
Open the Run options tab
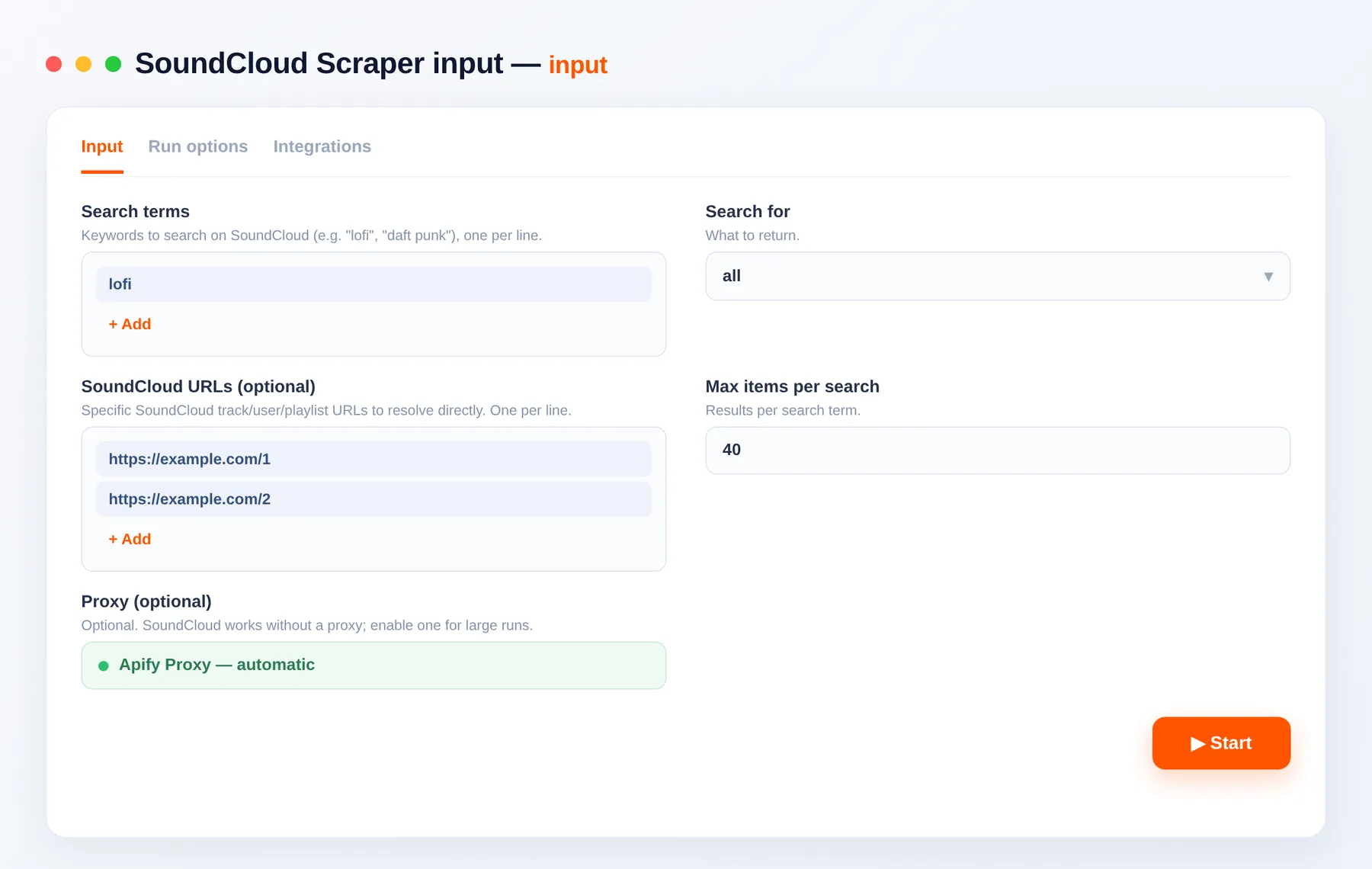[x=197, y=146]
